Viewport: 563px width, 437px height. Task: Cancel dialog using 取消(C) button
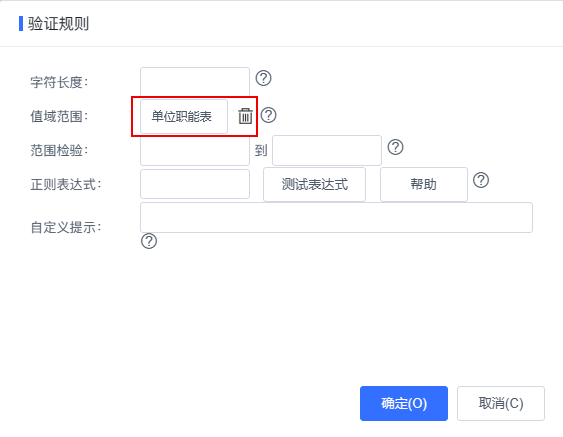pos(501,403)
